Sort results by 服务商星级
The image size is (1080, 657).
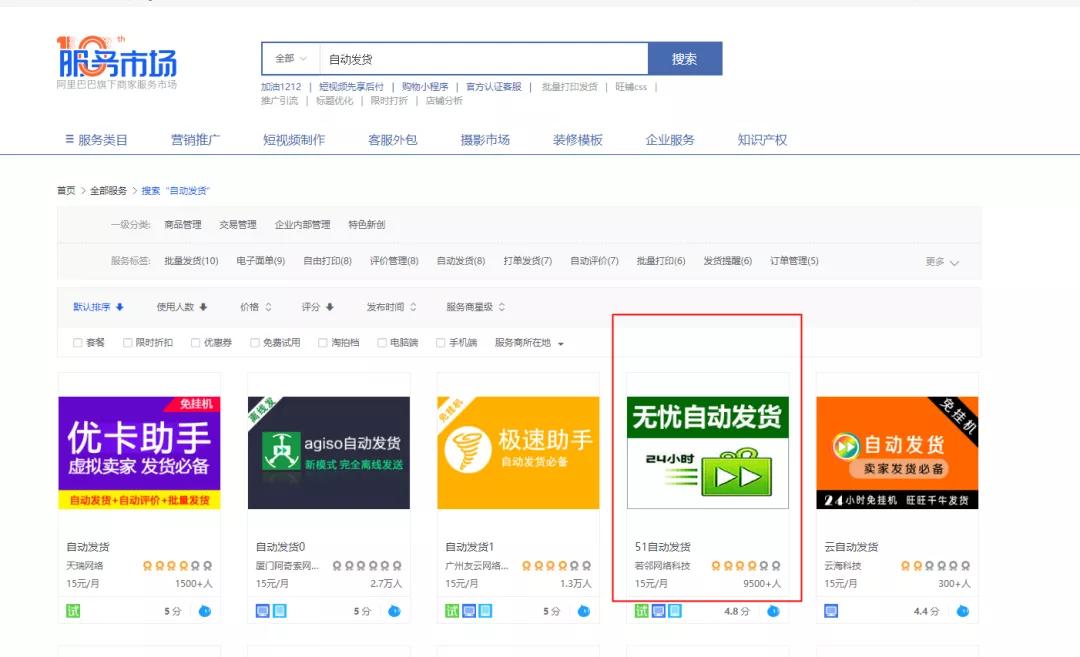coord(476,307)
